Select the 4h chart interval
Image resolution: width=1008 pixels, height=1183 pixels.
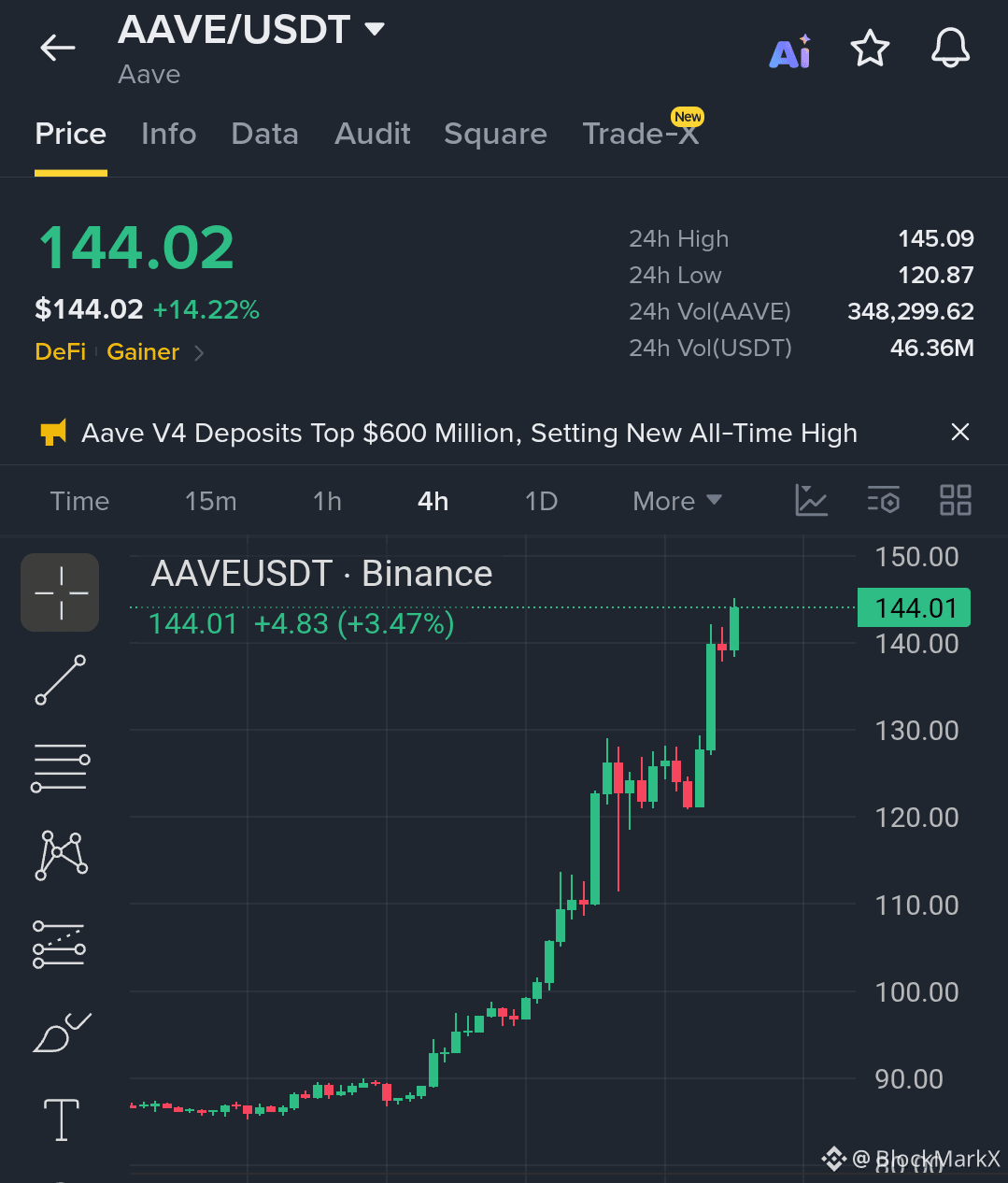[x=433, y=501]
